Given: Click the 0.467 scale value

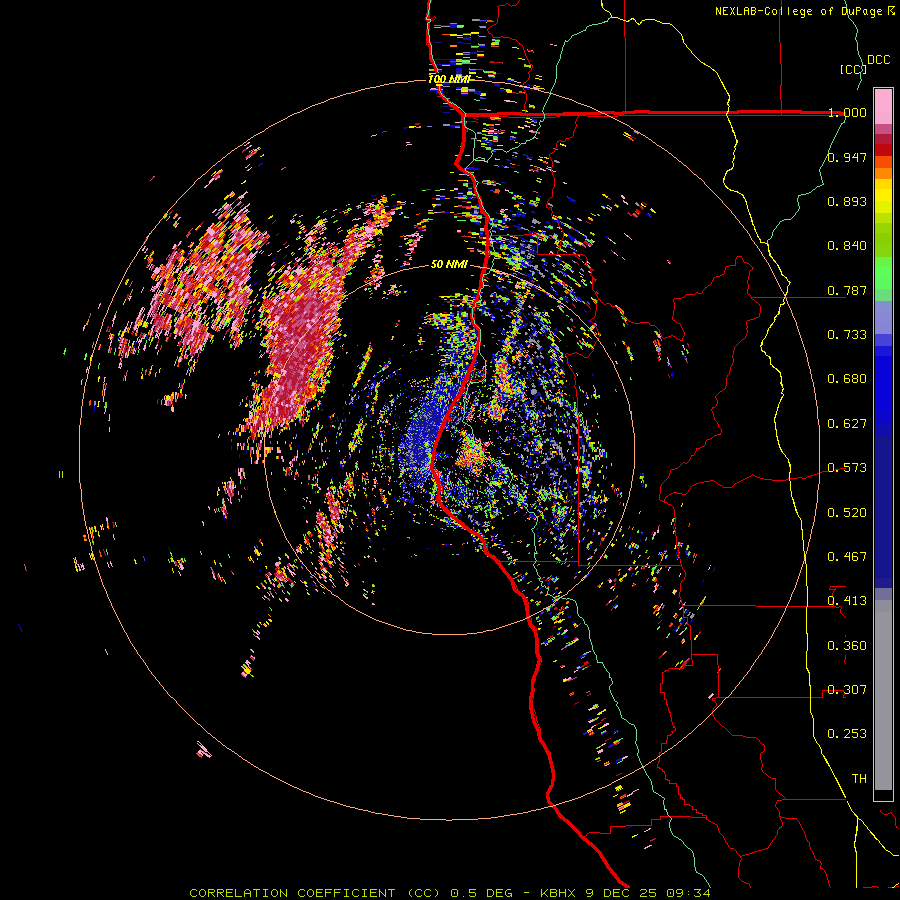Looking at the screenshot, I should click(847, 557).
